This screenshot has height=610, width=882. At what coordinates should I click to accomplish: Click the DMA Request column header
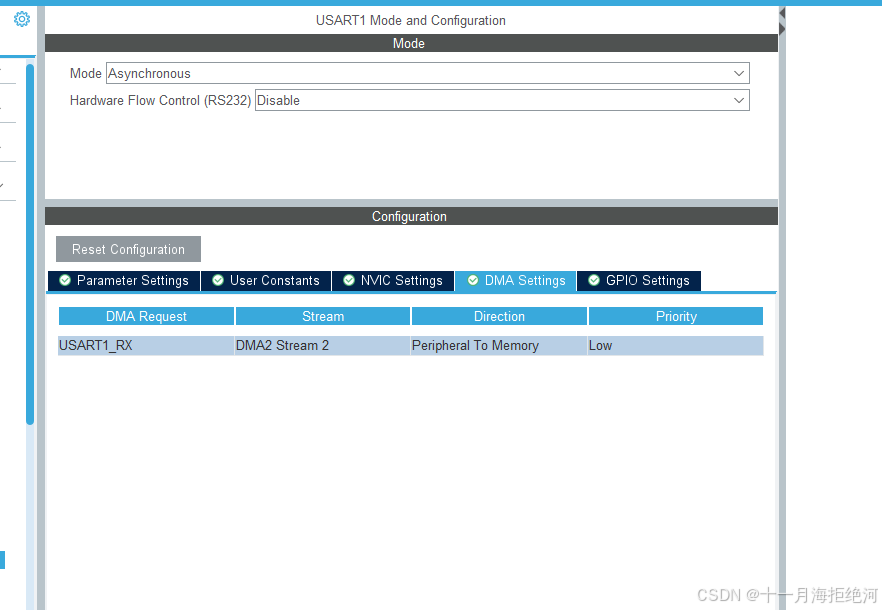(x=146, y=316)
